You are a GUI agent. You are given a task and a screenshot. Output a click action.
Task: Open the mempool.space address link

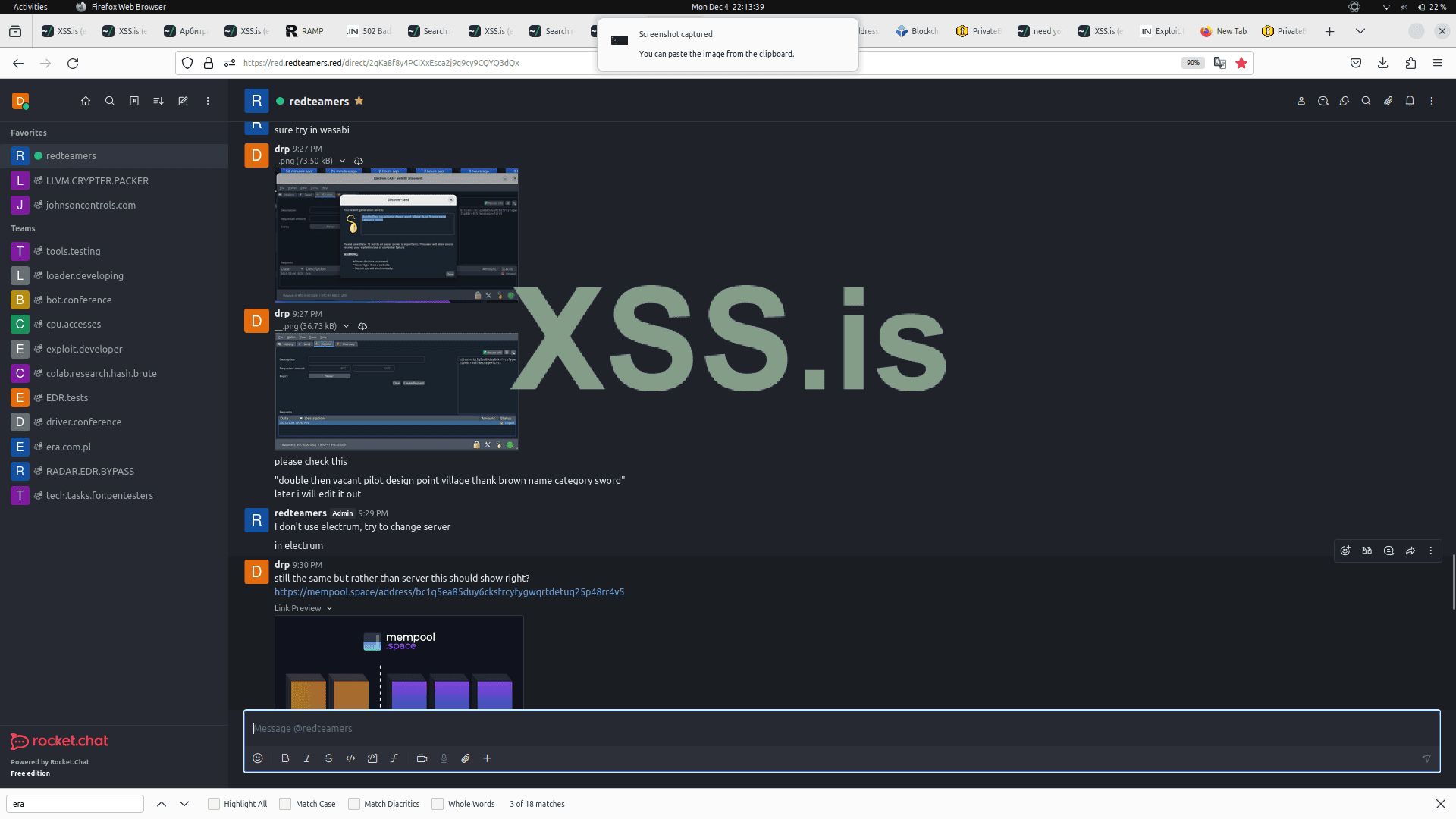(x=449, y=592)
